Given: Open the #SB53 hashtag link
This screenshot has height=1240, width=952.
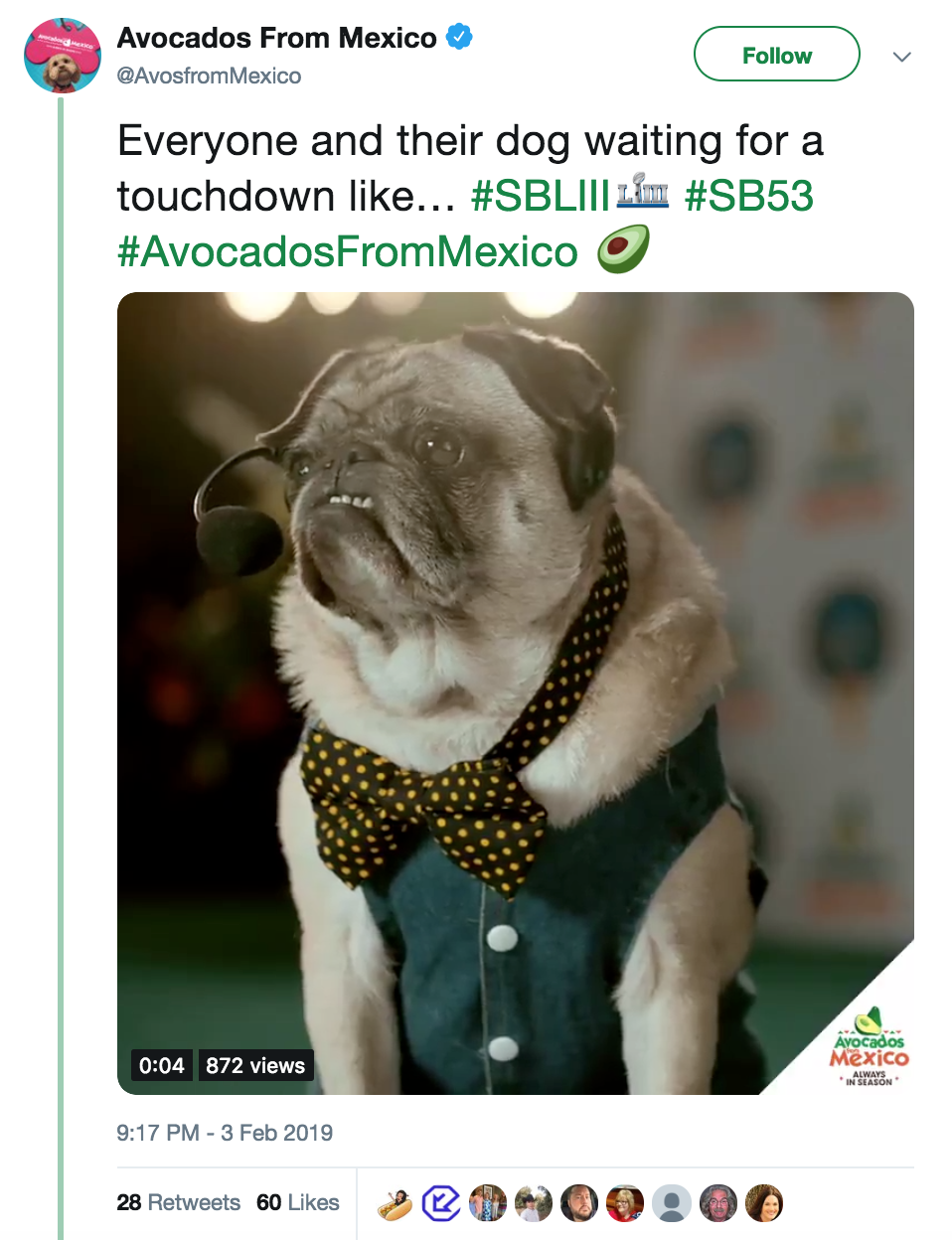Looking at the screenshot, I should (749, 196).
